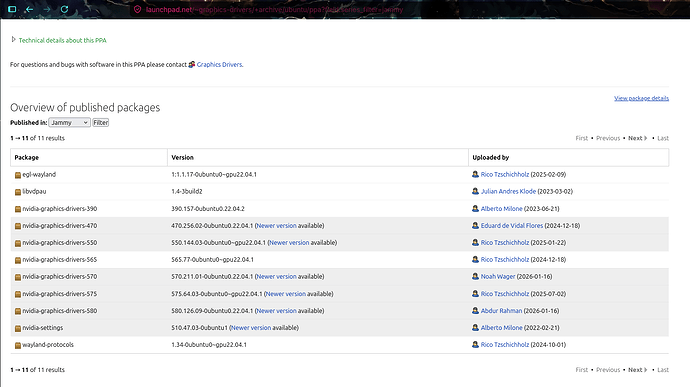
Task: Click the top Next pagination link
Action: coord(638,138)
